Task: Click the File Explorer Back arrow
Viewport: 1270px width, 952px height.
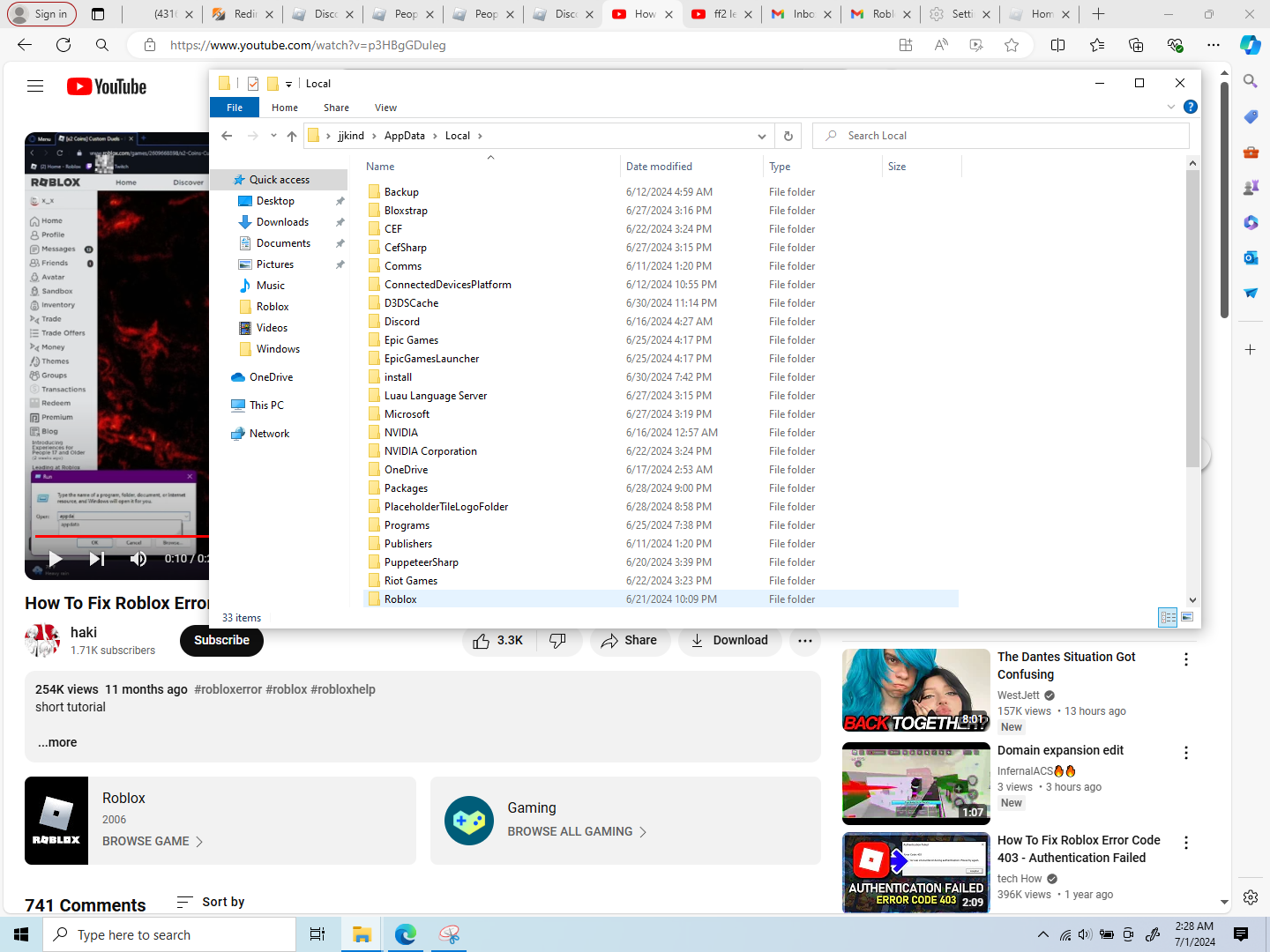Action: (x=227, y=136)
